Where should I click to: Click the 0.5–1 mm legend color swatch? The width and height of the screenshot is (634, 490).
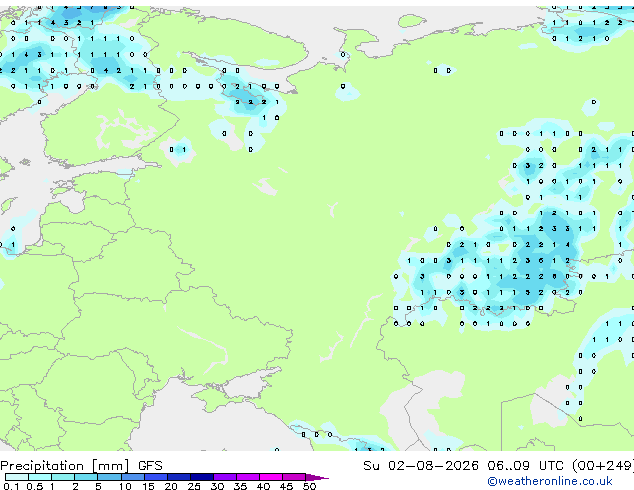click(x=40, y=477)
